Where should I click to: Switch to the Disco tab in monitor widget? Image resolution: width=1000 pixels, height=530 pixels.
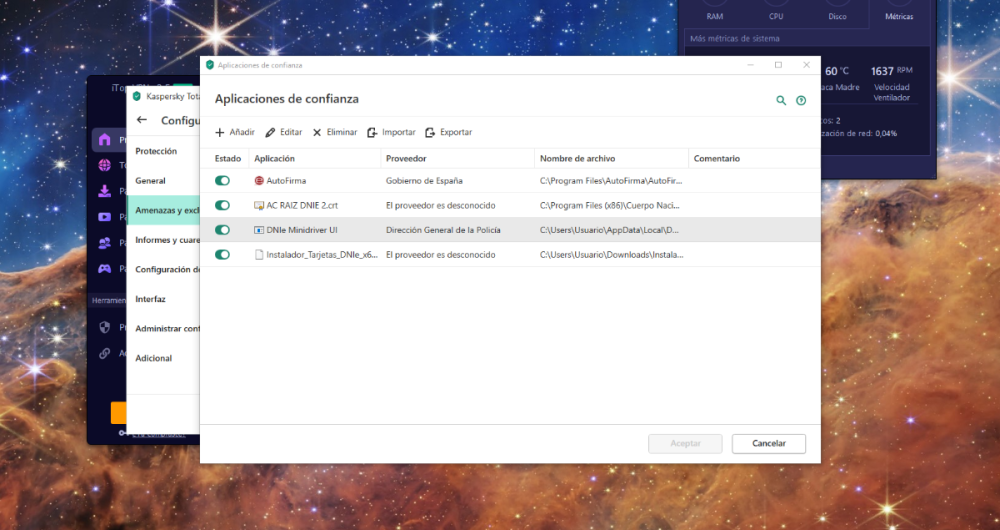tap(837, 17)
